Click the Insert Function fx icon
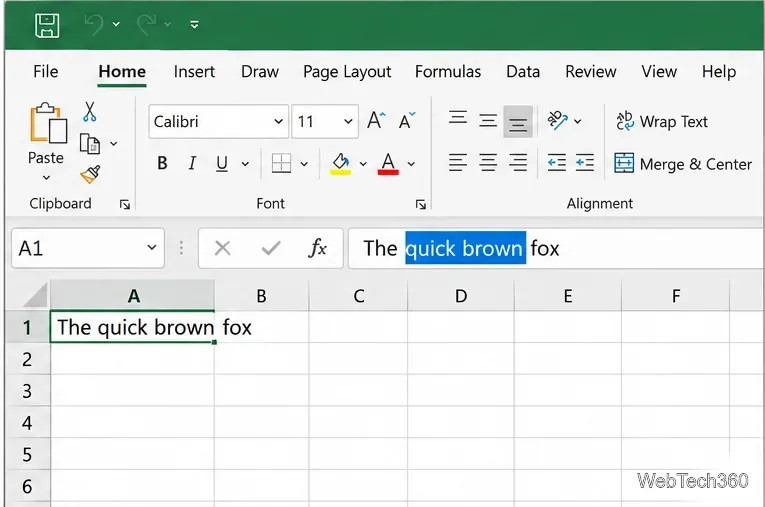765x507 pixels. click(318, 248)
